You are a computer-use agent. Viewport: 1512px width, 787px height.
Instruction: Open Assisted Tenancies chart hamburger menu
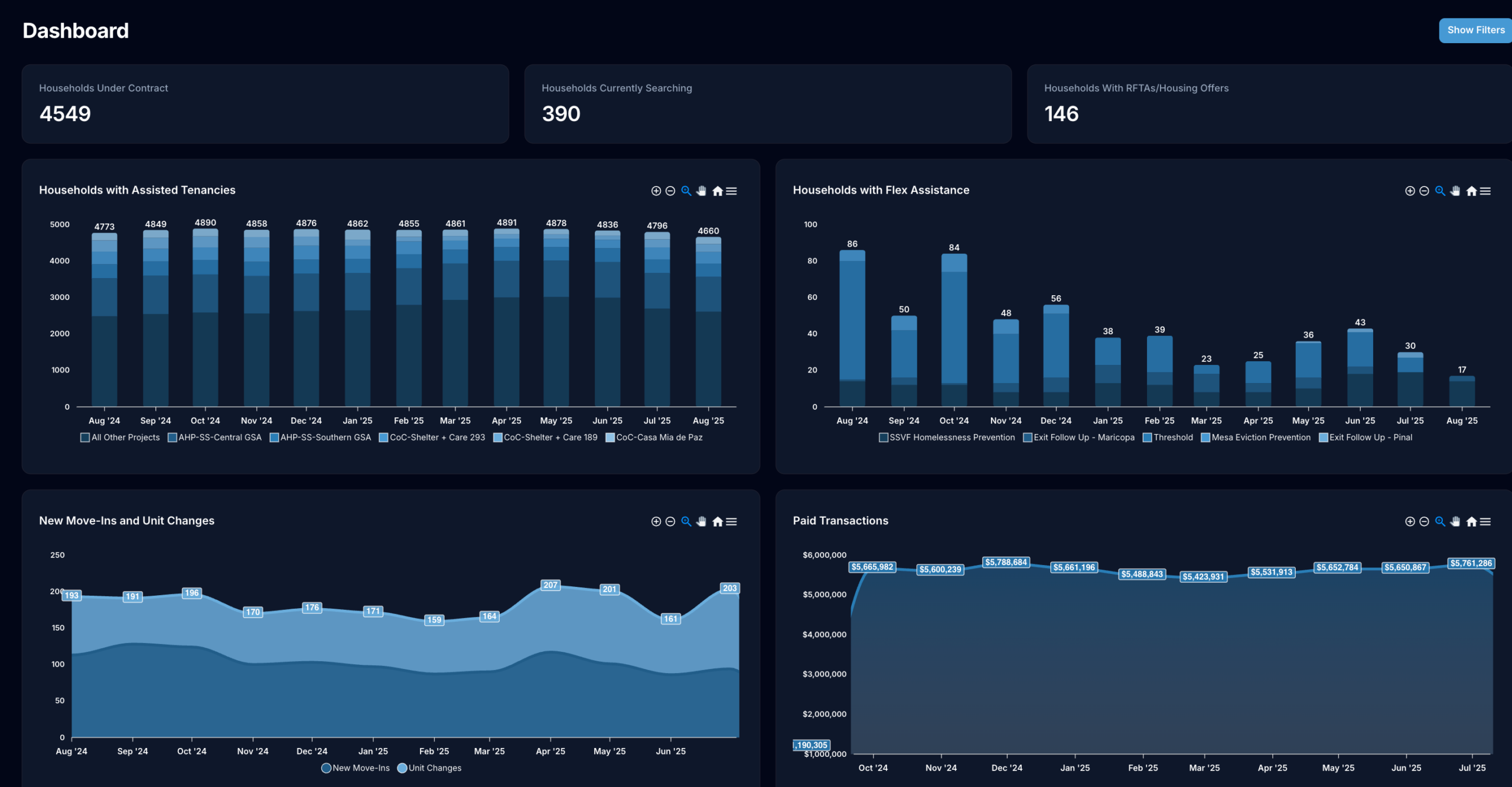732,191
